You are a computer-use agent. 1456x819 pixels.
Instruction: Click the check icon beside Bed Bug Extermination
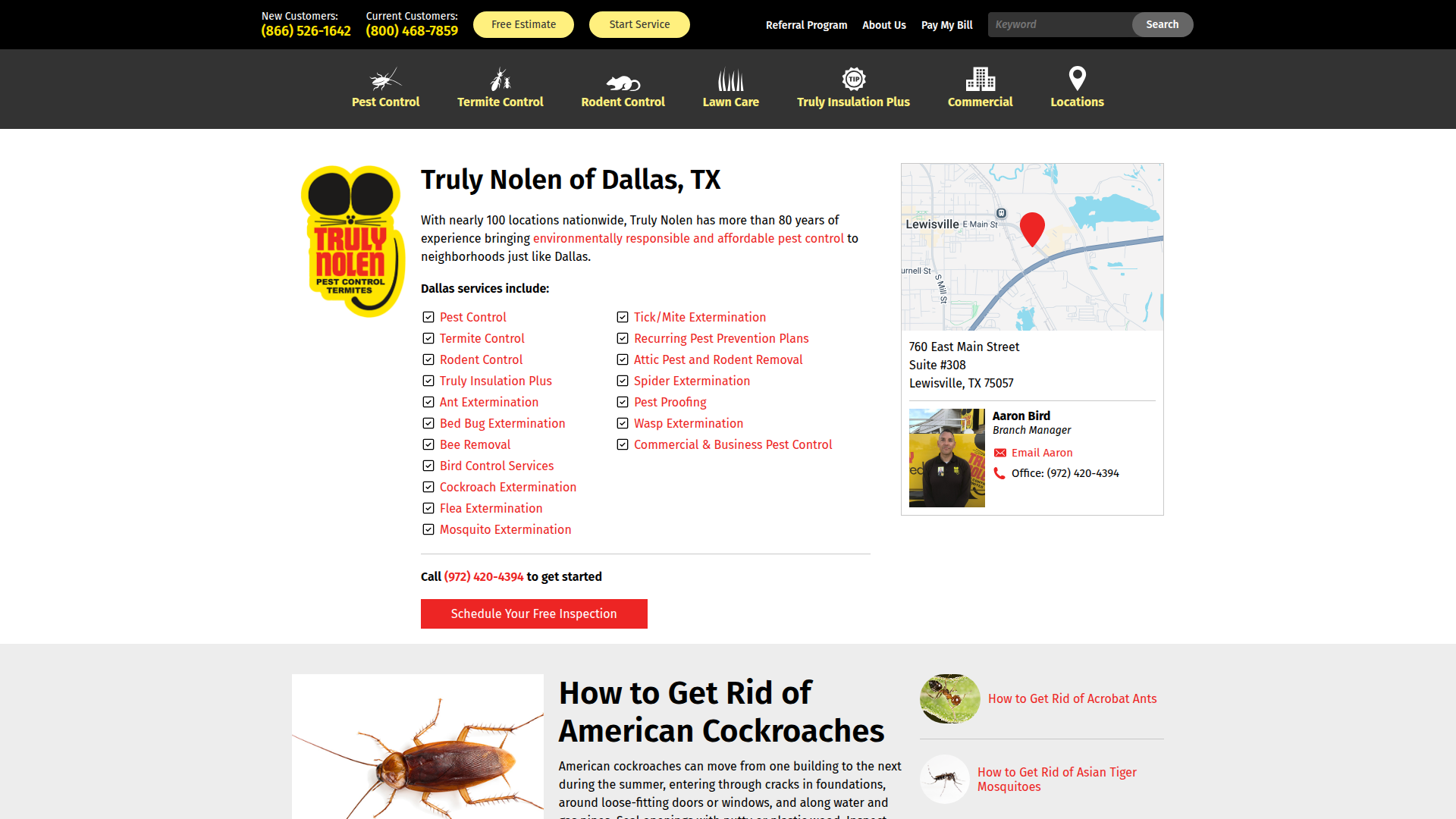(428, 423)
